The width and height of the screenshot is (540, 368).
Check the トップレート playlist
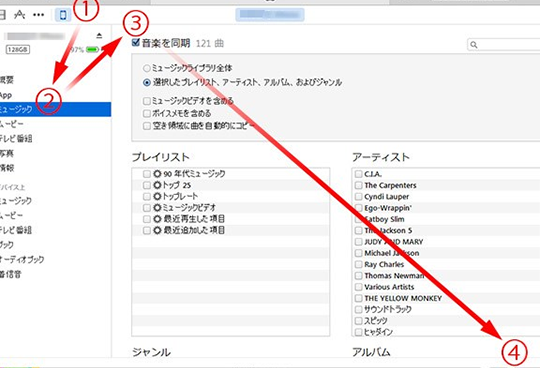click(147, 197)
